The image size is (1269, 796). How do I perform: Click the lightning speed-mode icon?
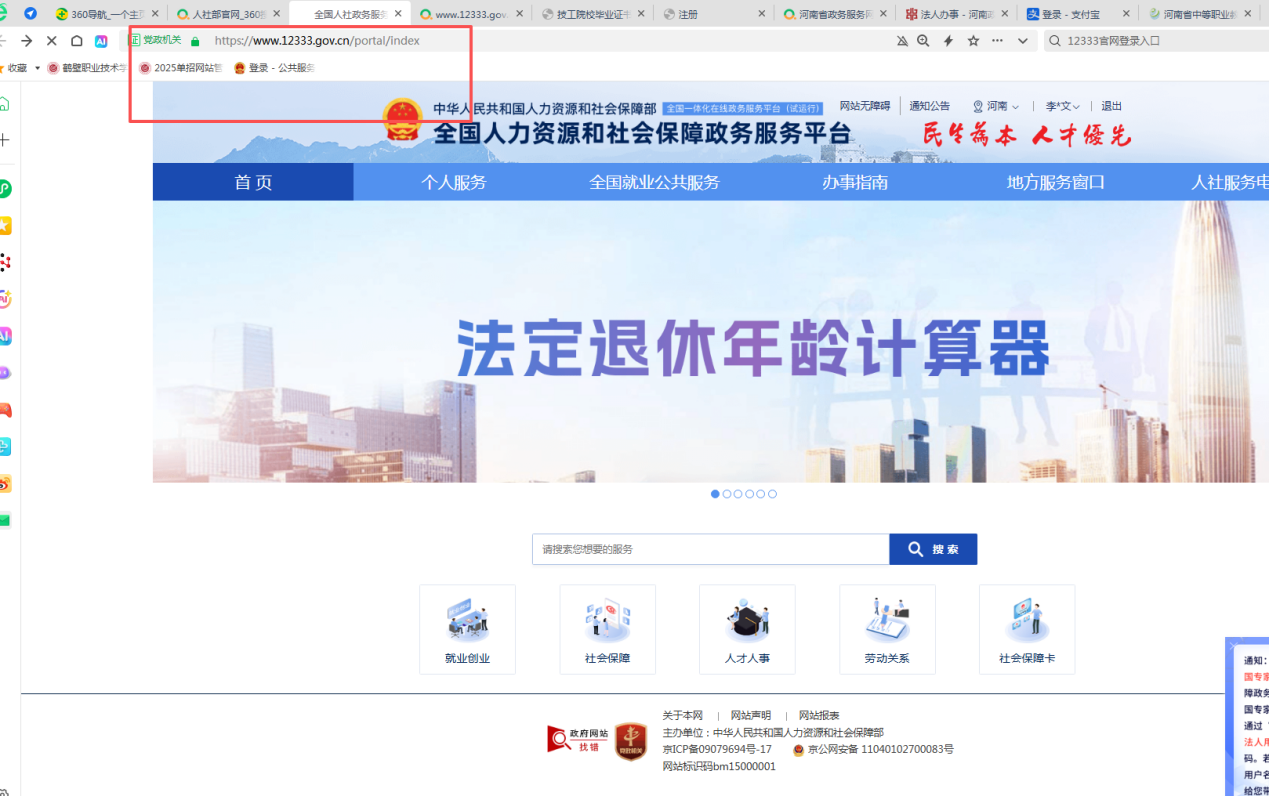(948, 41)
